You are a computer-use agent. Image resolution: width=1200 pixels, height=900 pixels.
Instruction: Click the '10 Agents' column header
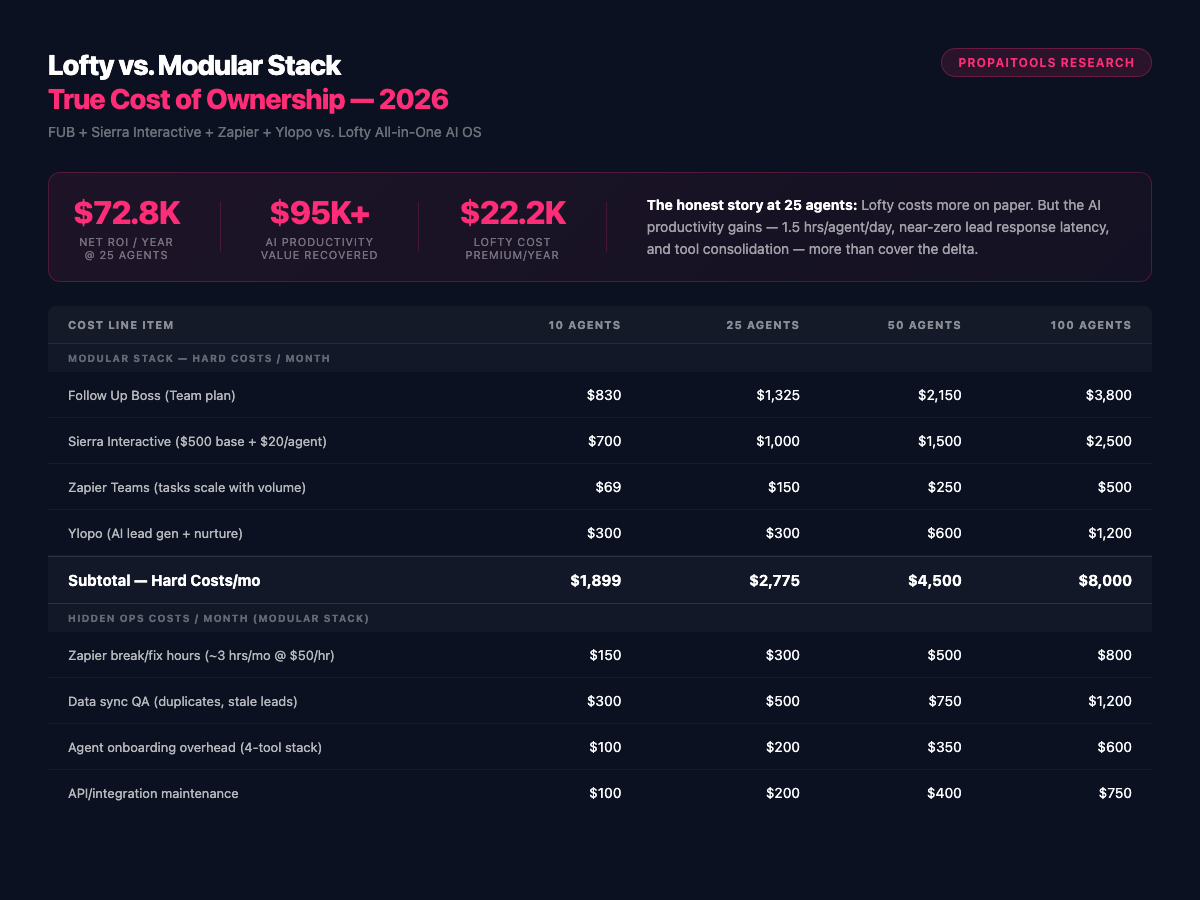coord(584,325)
